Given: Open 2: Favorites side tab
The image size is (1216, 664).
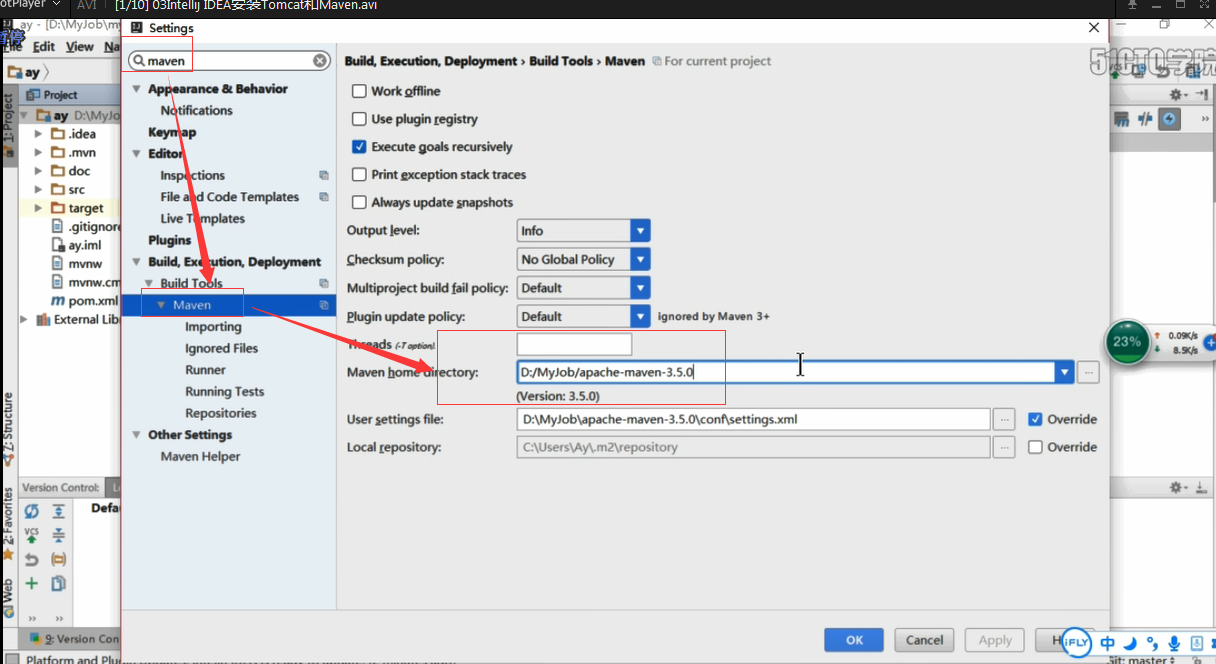Looking at the screenshot, I should 8,522.
